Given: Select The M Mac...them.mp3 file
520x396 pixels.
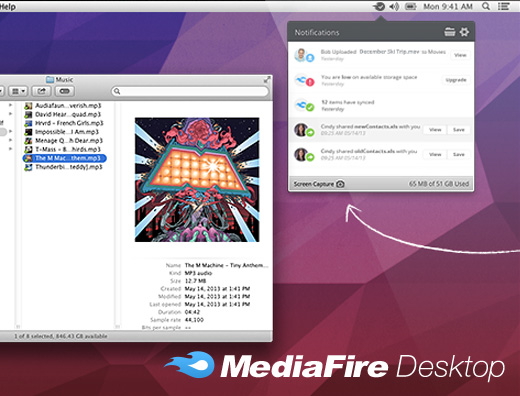Looking at the screenshot, I should pyautogui.click(x=65, y=158).
